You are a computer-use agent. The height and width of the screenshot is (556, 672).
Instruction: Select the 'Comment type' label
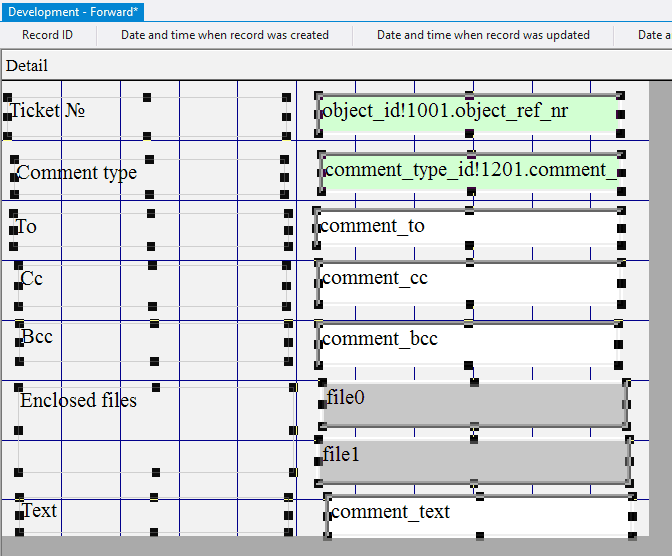77,173
